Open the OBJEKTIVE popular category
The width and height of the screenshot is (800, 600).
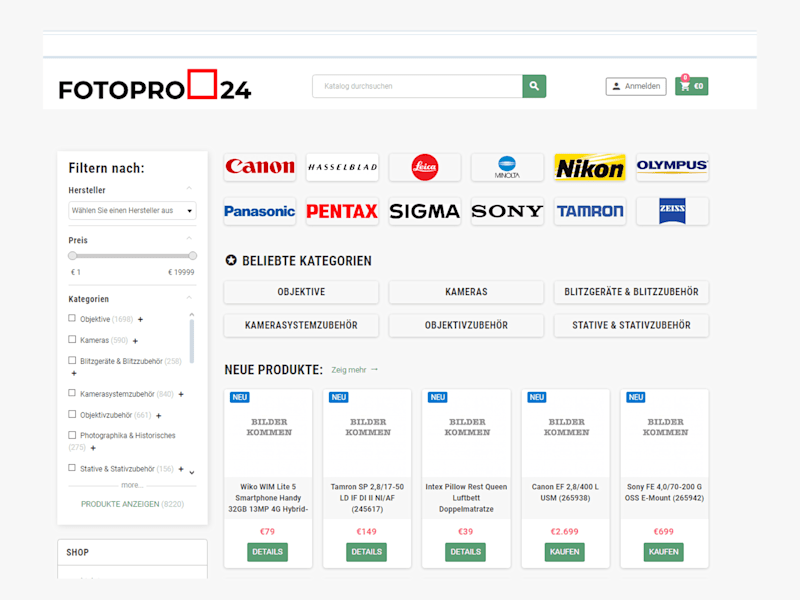click(x=301, y=292)
